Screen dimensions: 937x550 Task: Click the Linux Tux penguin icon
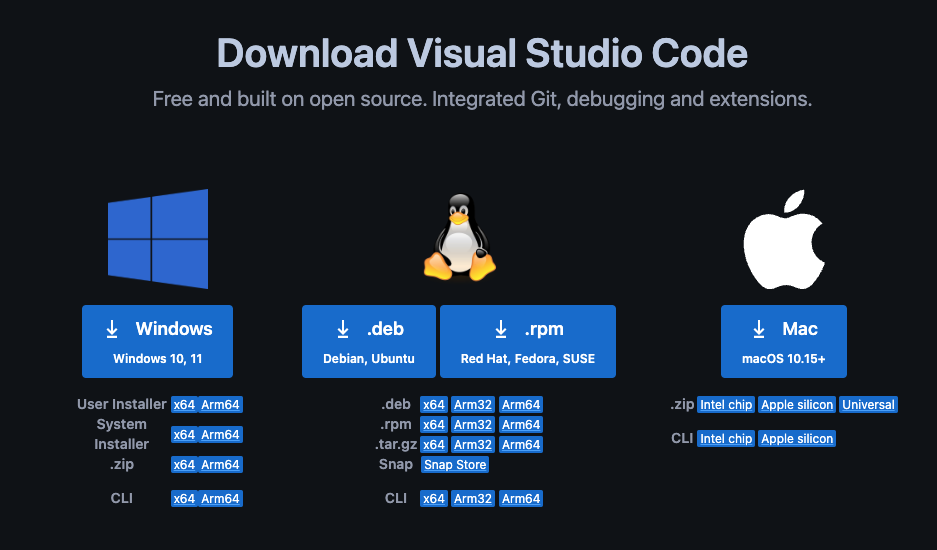[x=460, y=237]
